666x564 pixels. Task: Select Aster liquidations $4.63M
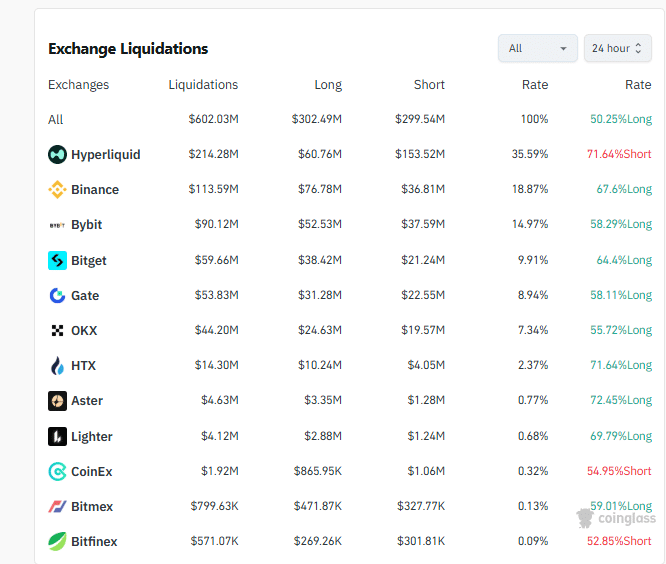220,400
